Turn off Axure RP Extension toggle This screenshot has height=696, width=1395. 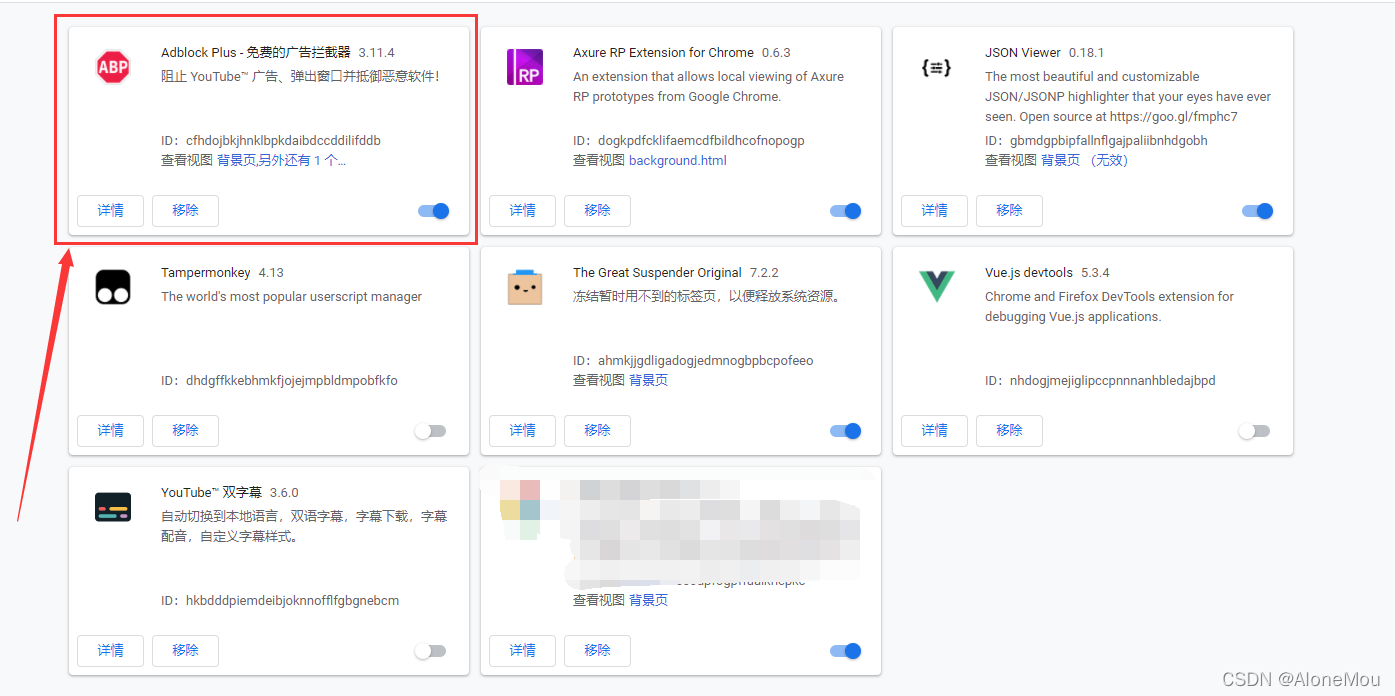click(846, 211)
